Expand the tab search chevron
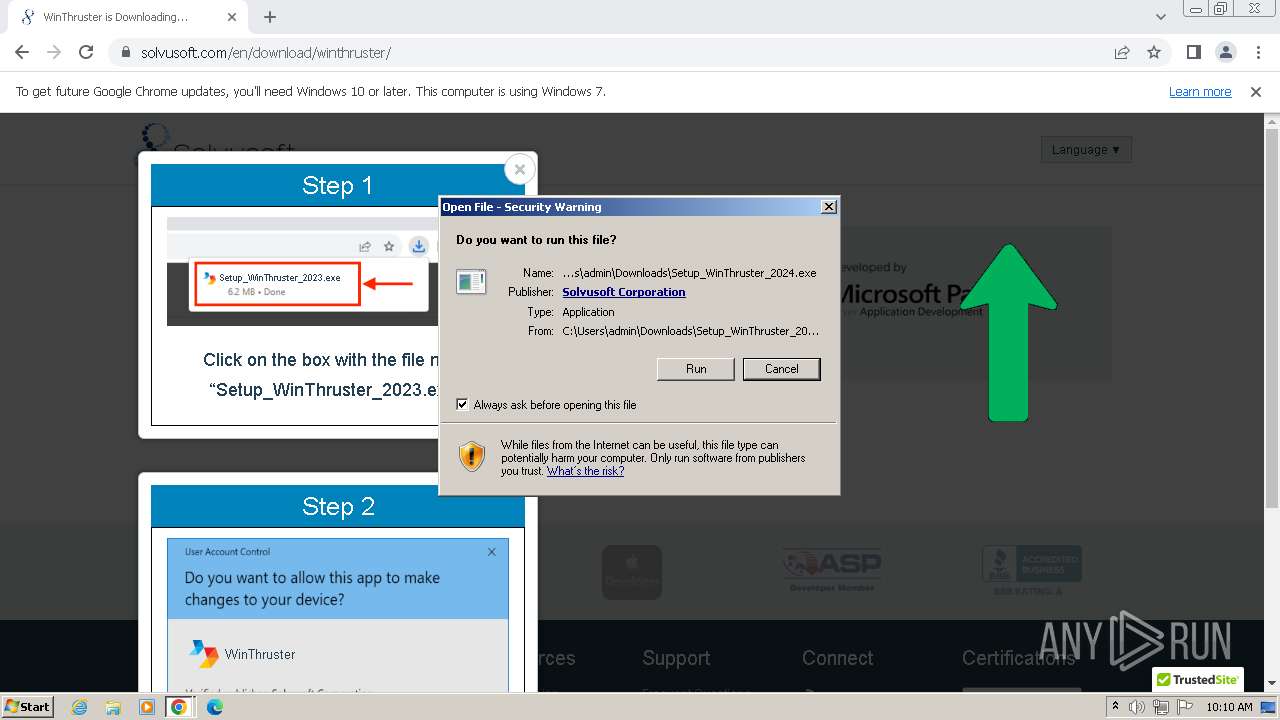1280x720 pixels. click(x=1161, y=17)
